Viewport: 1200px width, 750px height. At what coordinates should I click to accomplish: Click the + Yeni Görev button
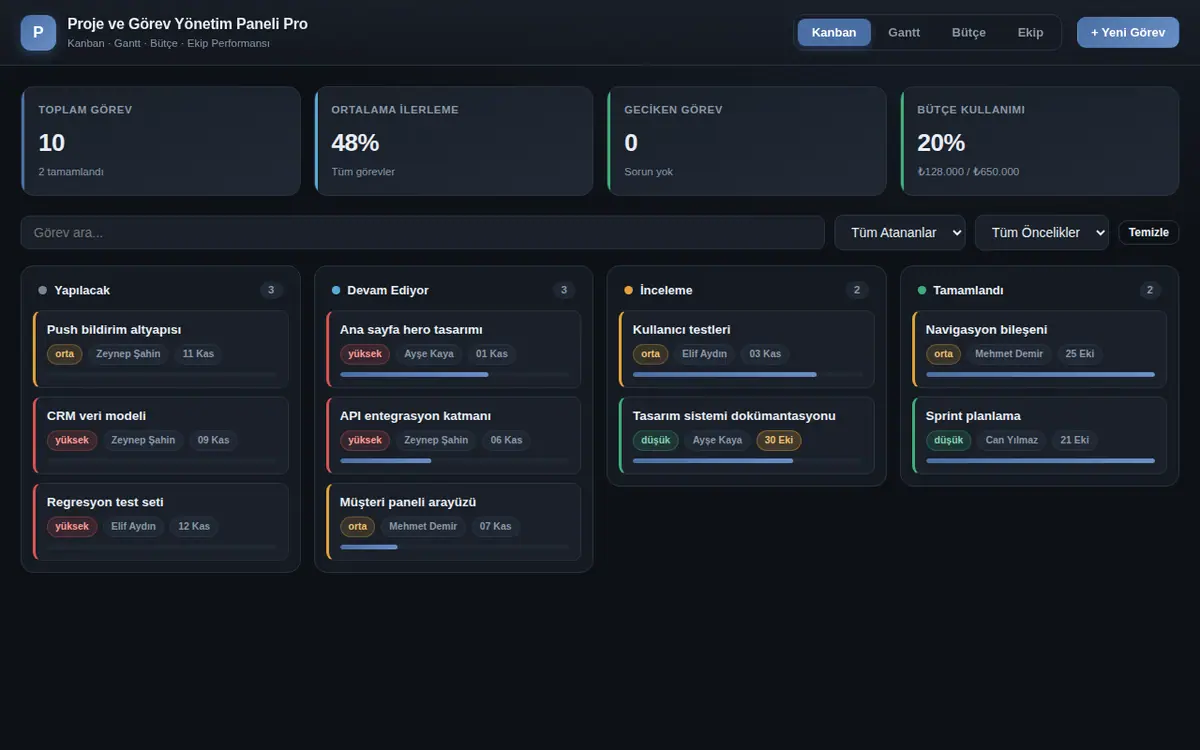(1128, 33)
